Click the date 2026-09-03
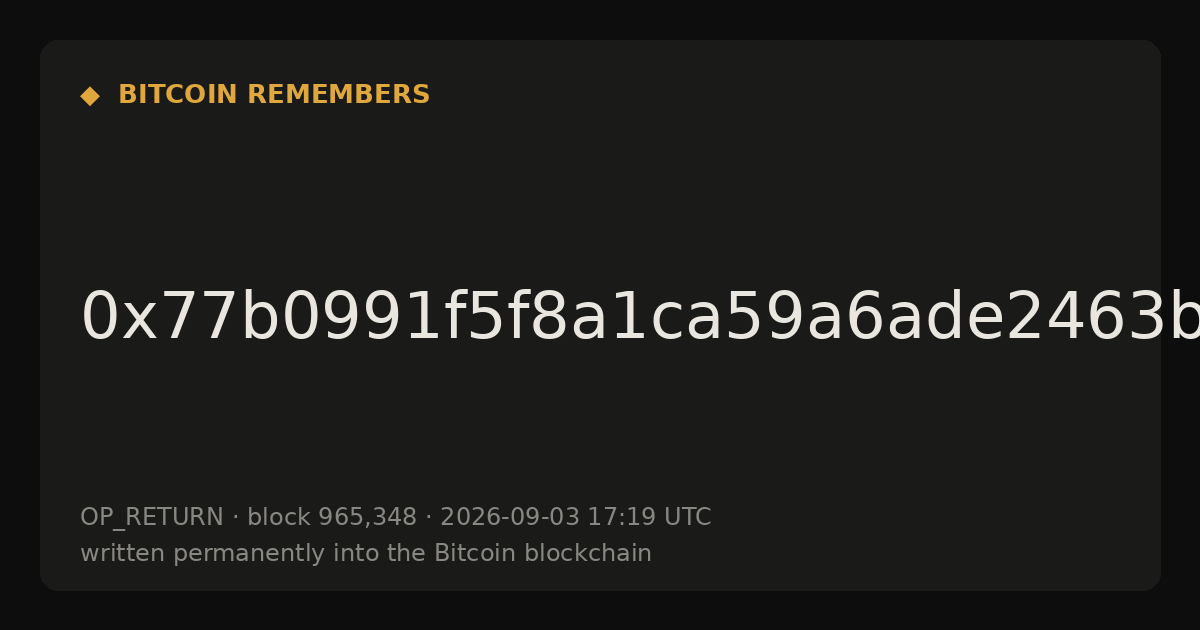The image size is (1200, 630). point(510,518)
